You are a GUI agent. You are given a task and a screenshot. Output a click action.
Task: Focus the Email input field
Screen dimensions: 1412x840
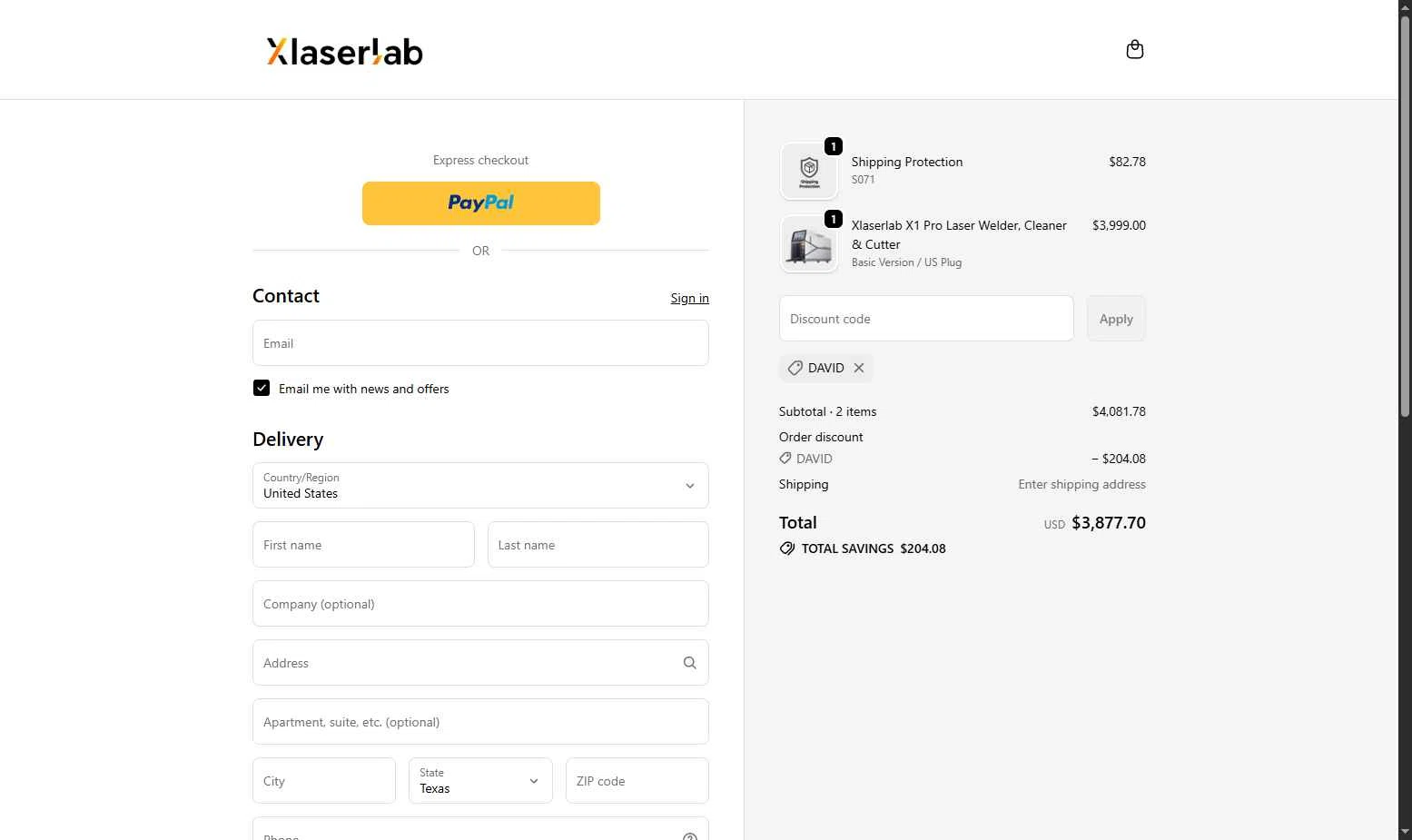pyautogui.click(x=480, y=343)
